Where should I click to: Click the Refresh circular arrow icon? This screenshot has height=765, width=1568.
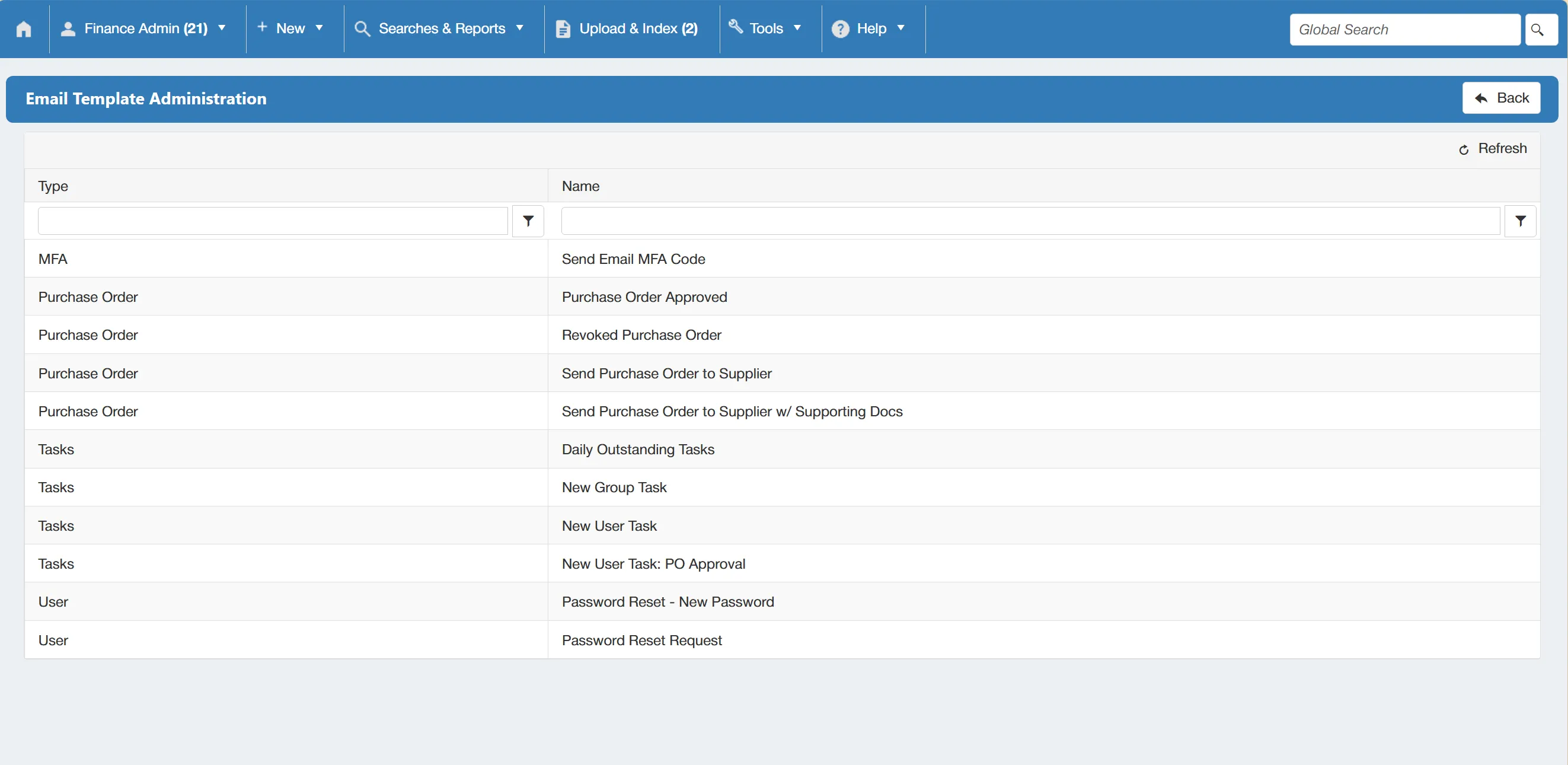(1463, 149)
